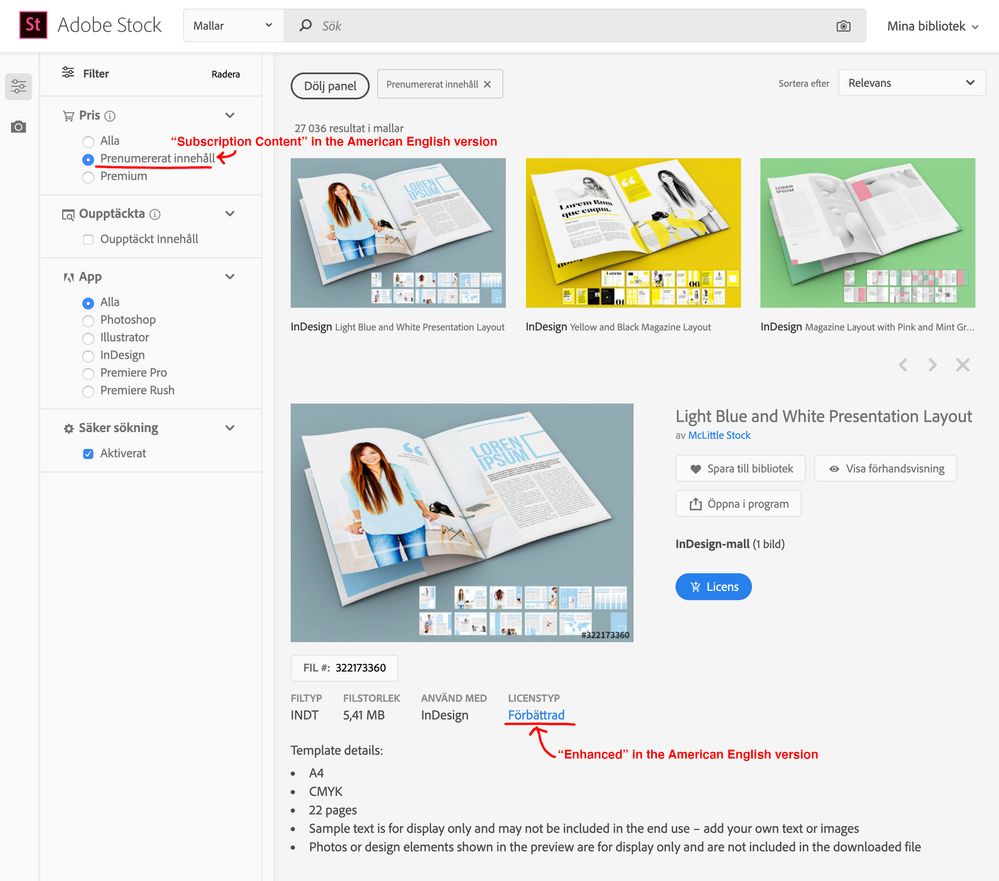Go to next item arrow in detail panel
Viewport: 999px width, 881px height.
933,365
